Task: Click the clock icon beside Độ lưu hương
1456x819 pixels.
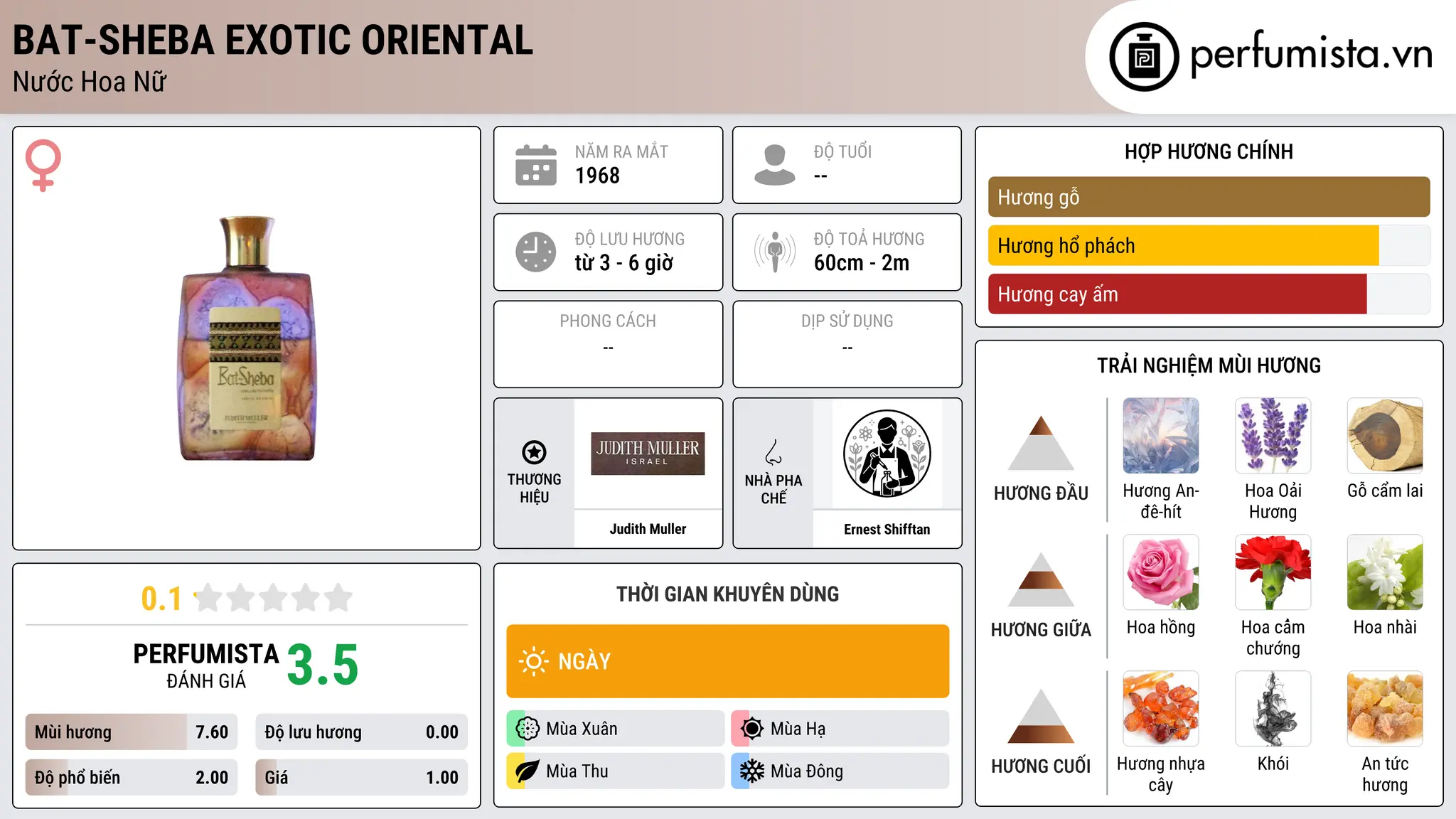Action: click(536, 252)
